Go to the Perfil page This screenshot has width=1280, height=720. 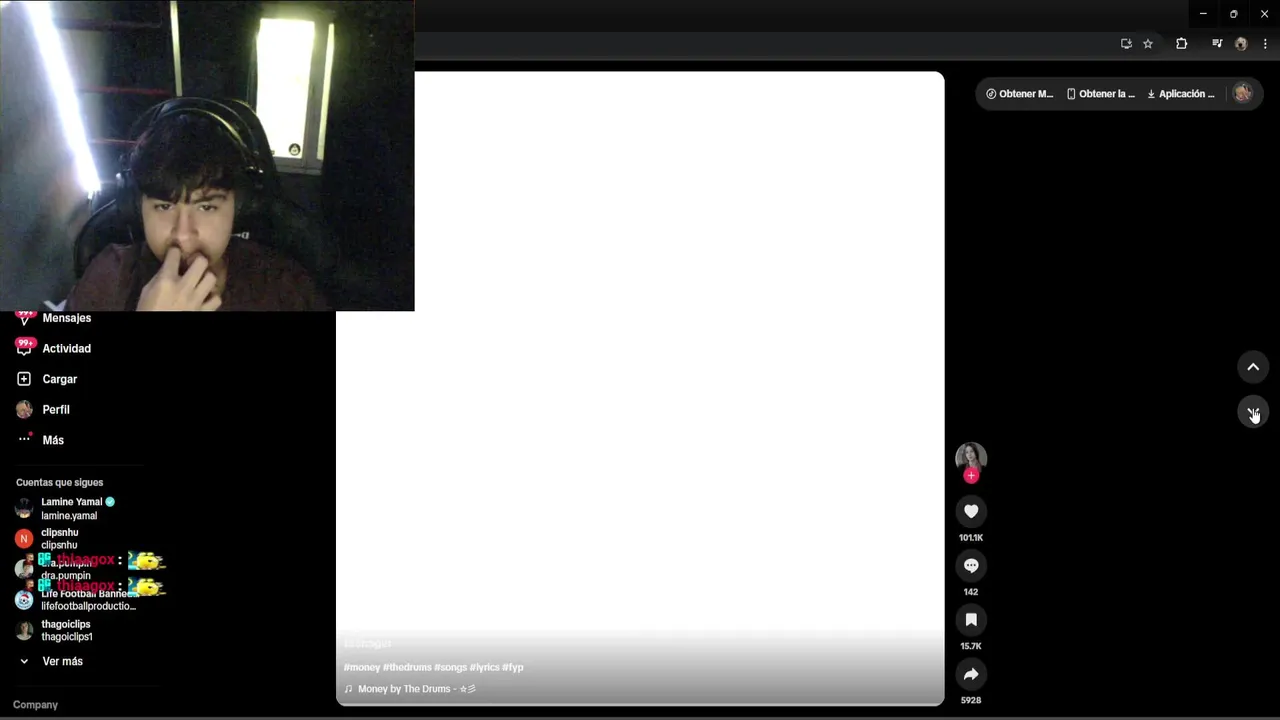point(56,410)
